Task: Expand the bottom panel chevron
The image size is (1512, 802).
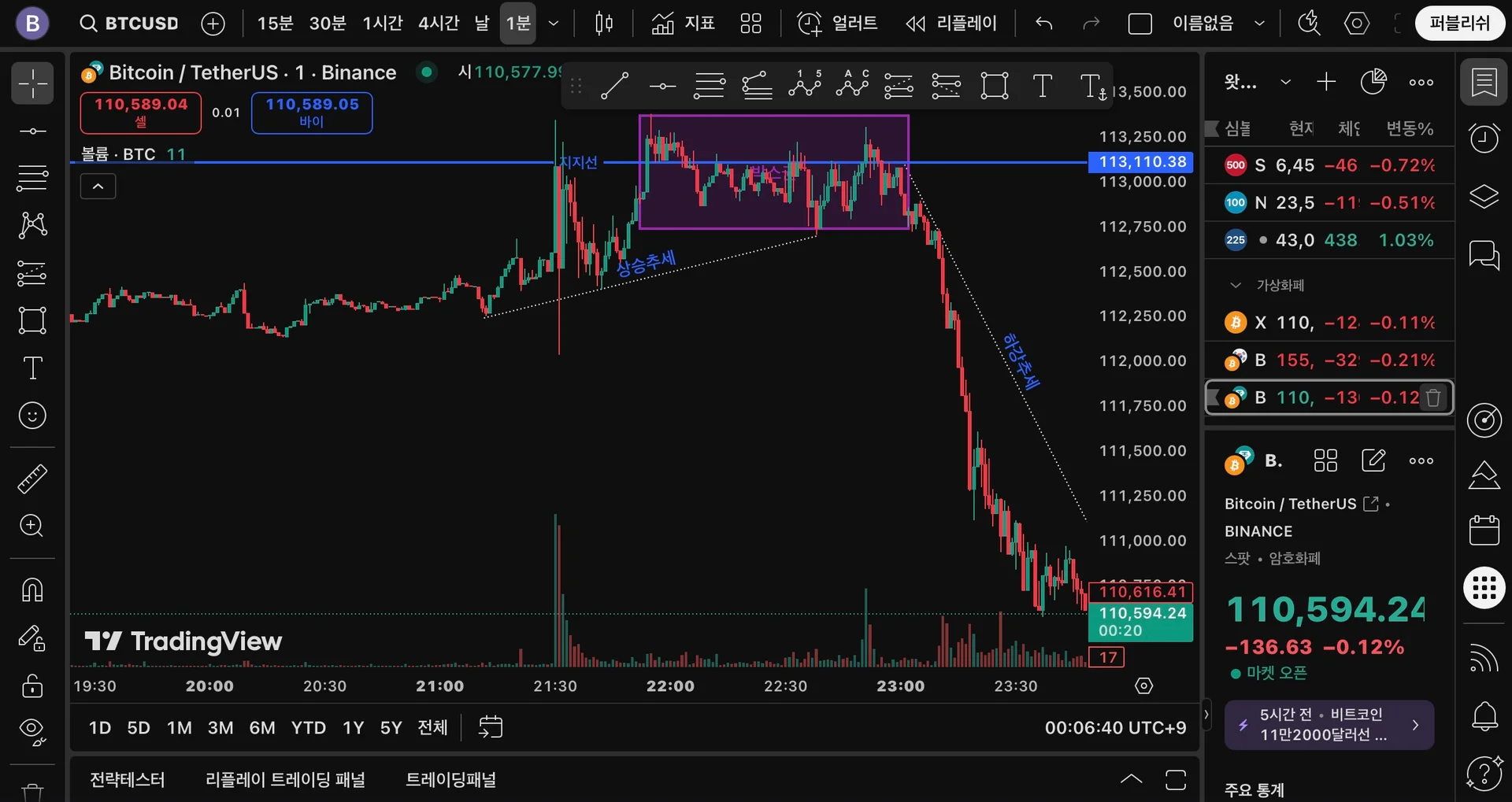Action: tap(1131, 779)
